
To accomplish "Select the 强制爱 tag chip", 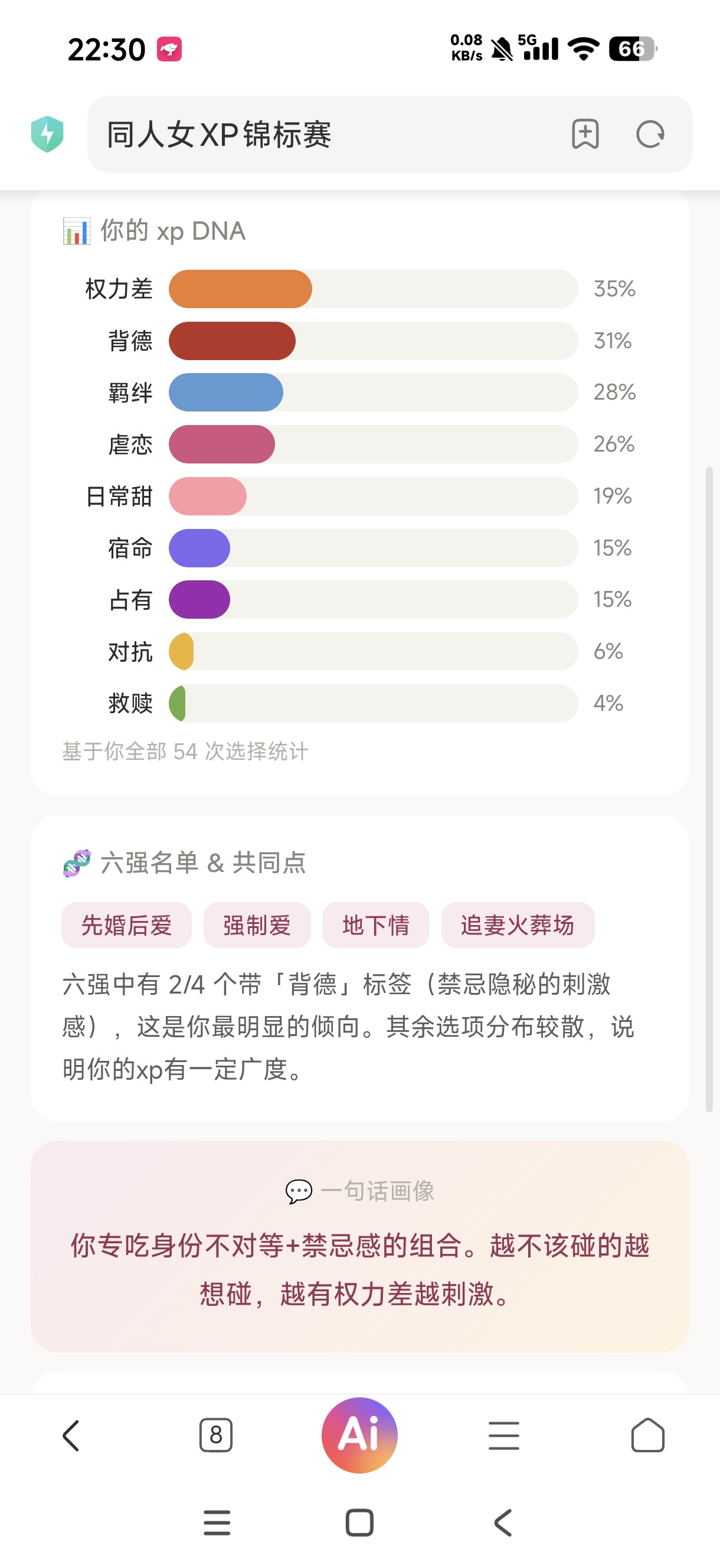I will tap(257, 925).
